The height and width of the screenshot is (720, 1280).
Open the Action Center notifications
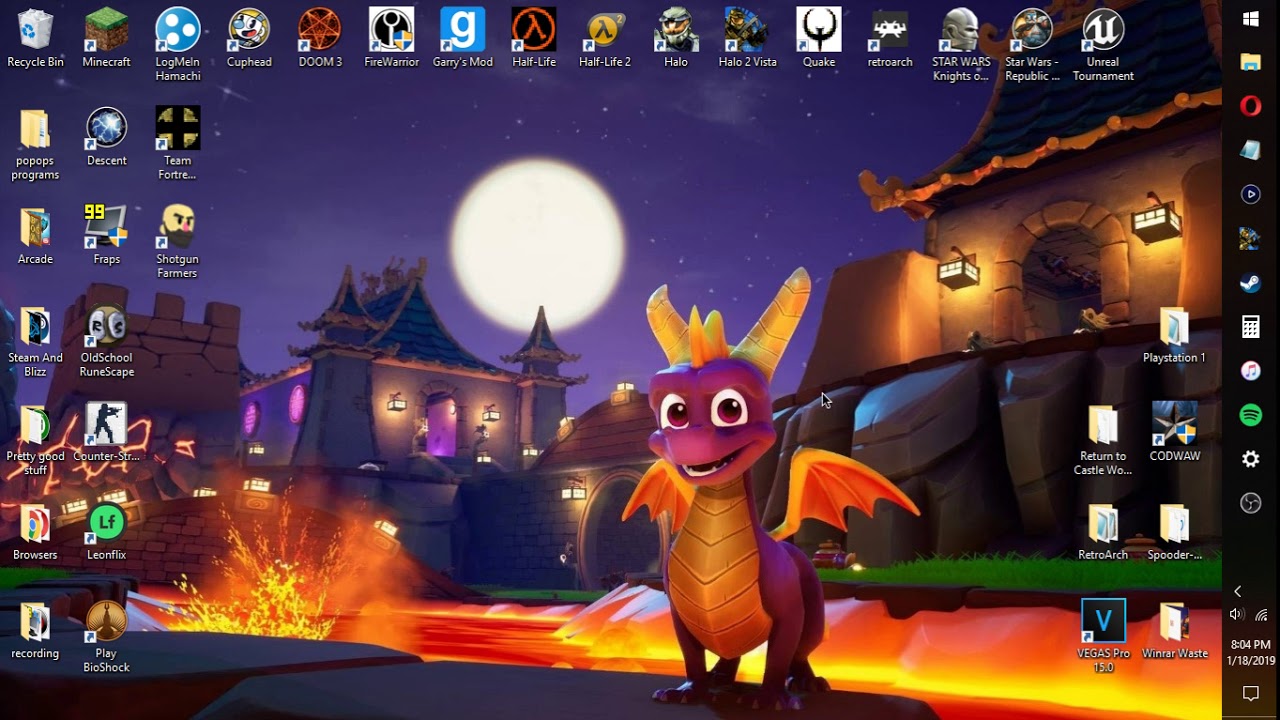click(1250, 693)
